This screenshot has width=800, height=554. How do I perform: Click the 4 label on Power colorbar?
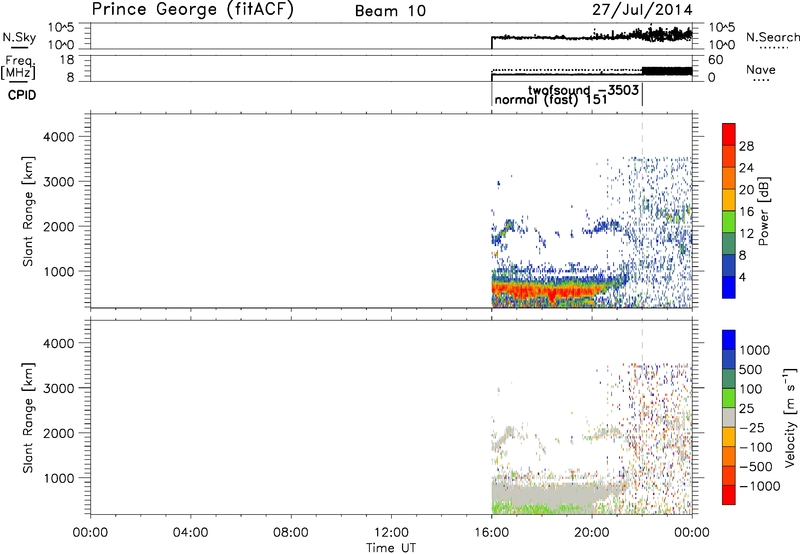(742, 277)
